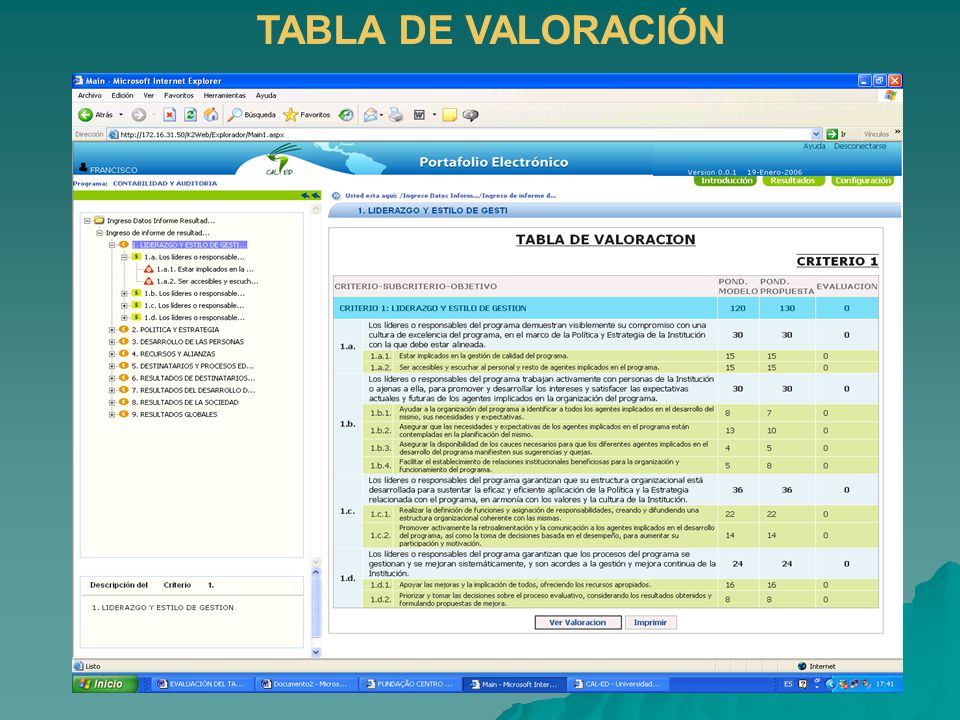
Task: Go to home page icon
Action: [x=211, y=114]
